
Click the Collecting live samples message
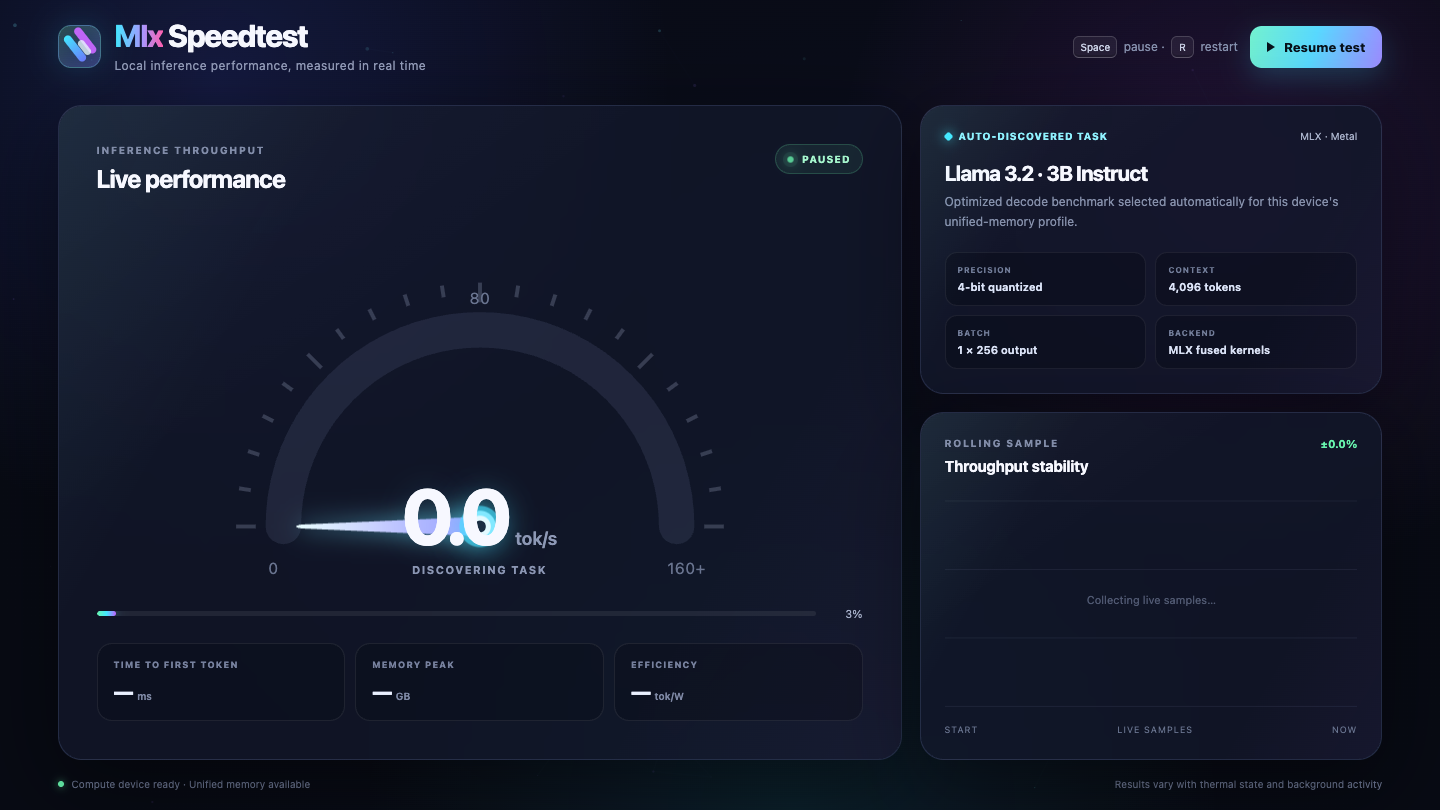point(1151,600)
